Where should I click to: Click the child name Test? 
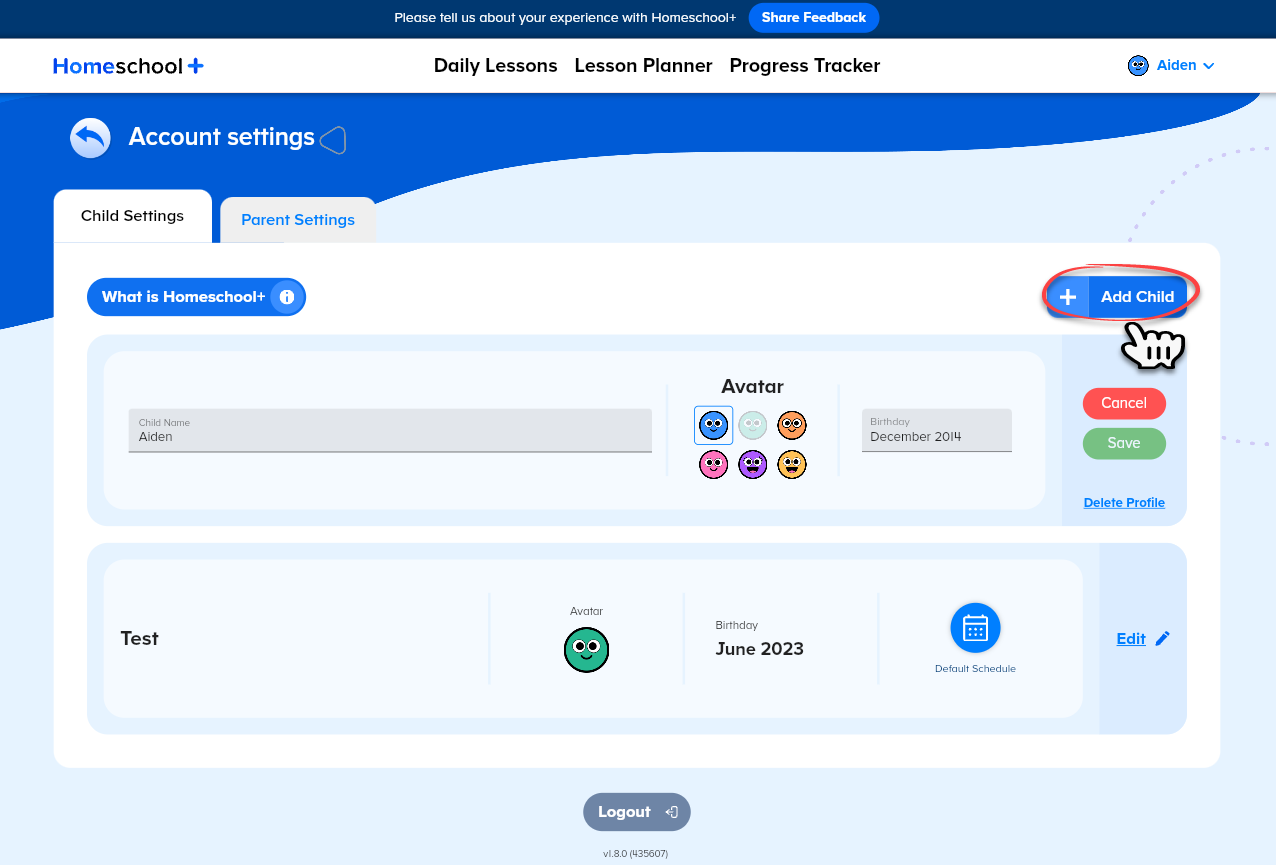[140, 638]
